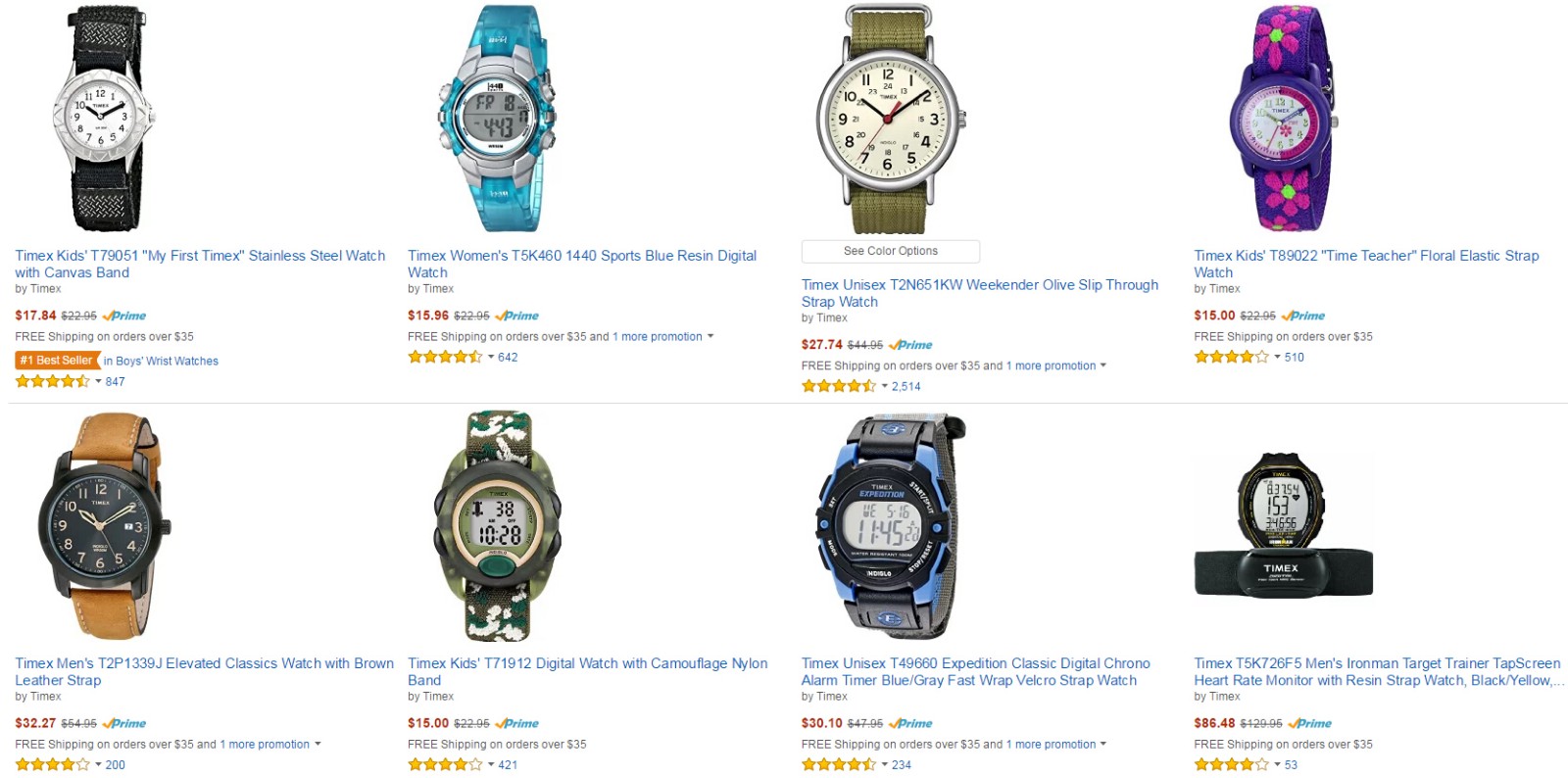Click the star rating for the camouflage watch
The image size is (1568, 778).
(x=446, y=764)
